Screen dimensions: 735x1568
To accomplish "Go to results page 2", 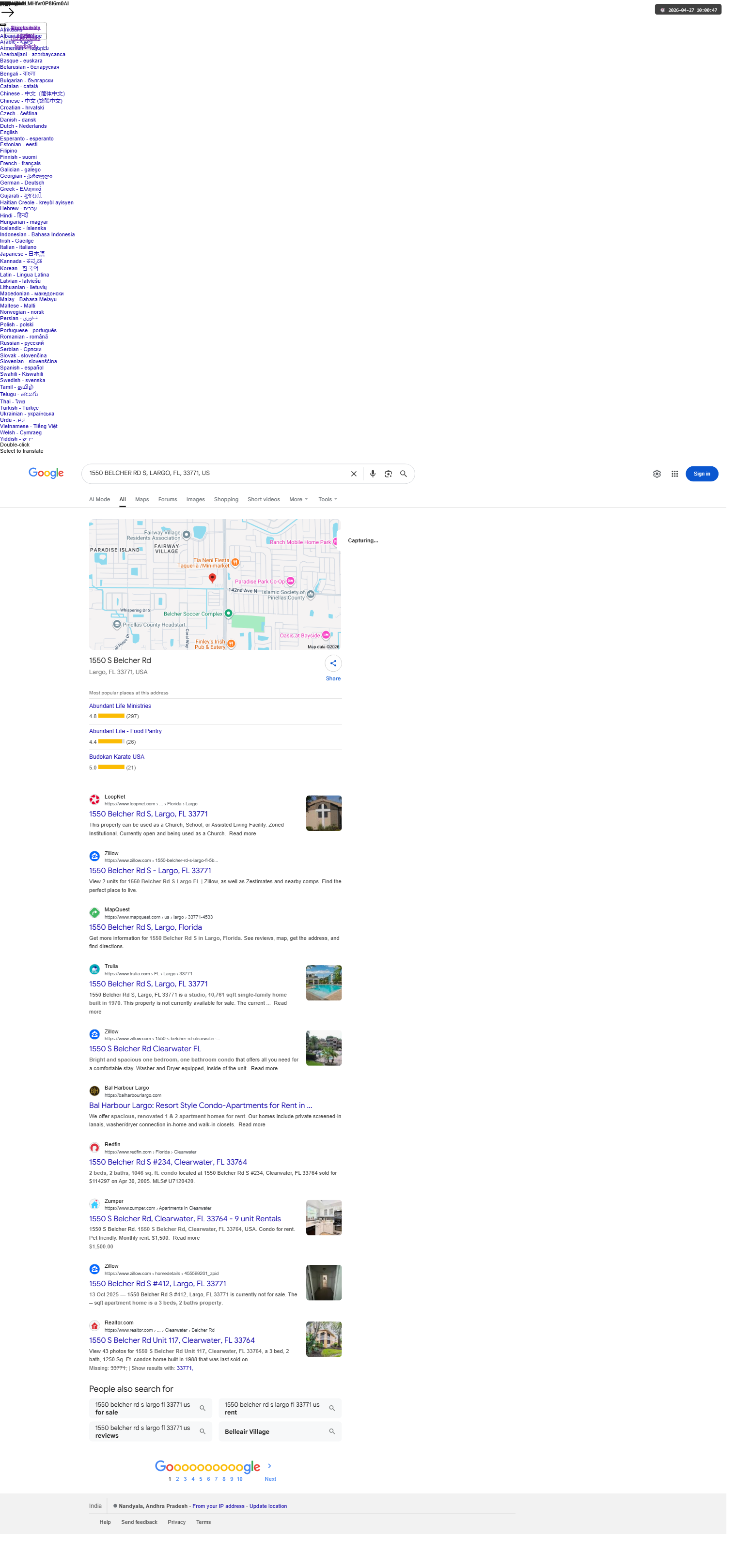I will coord(177,1479).
